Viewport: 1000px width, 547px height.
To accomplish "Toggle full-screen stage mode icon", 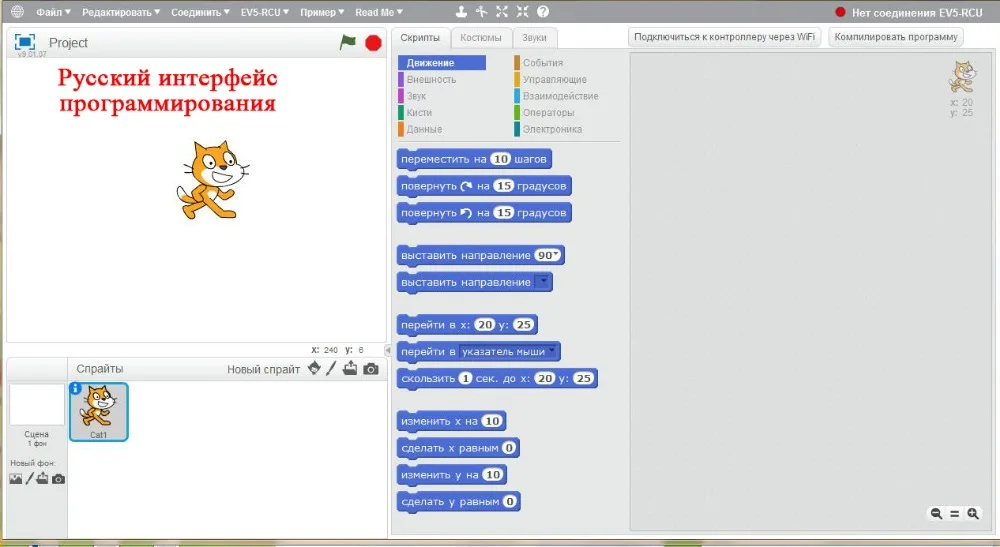I will (x=25, y=42).
